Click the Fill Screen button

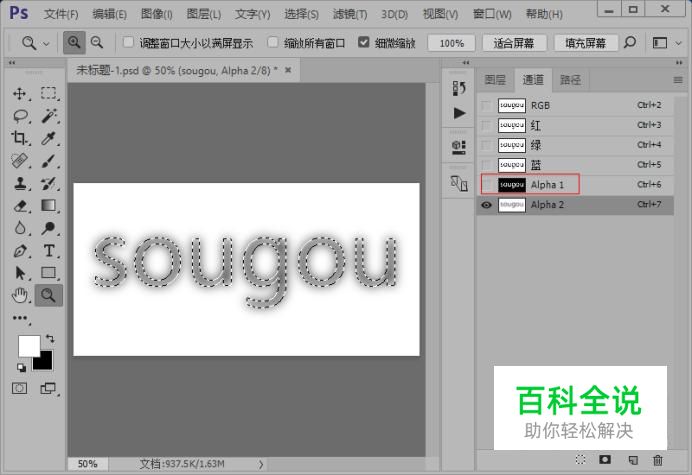tap(585, 43)
